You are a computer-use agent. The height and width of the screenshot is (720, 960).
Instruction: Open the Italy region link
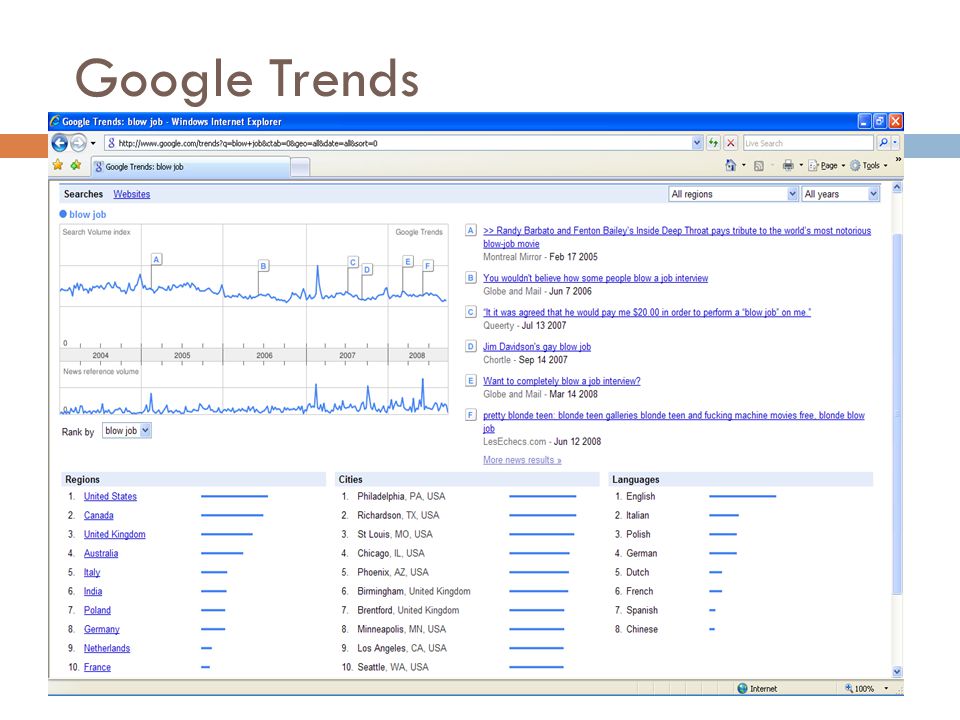[92, 572]
